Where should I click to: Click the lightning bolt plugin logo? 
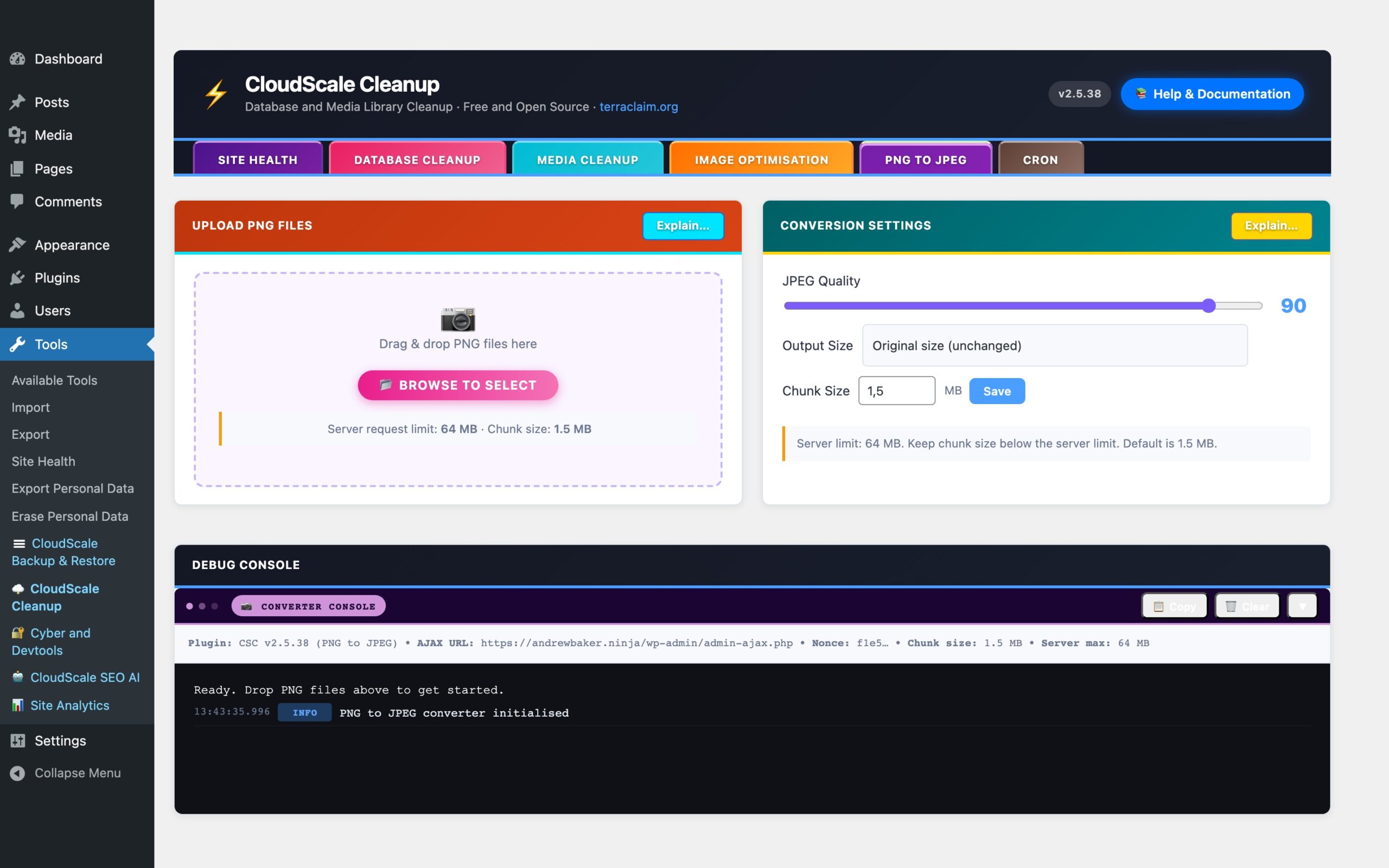(216, 94)
